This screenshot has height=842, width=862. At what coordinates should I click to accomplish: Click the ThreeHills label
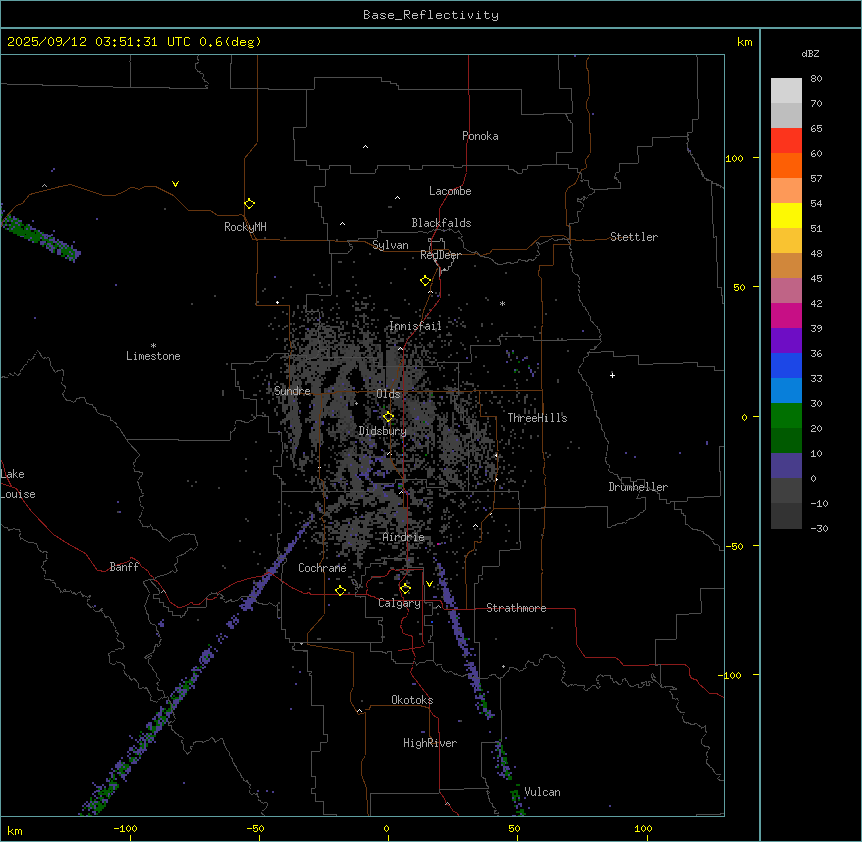[537, 418]
